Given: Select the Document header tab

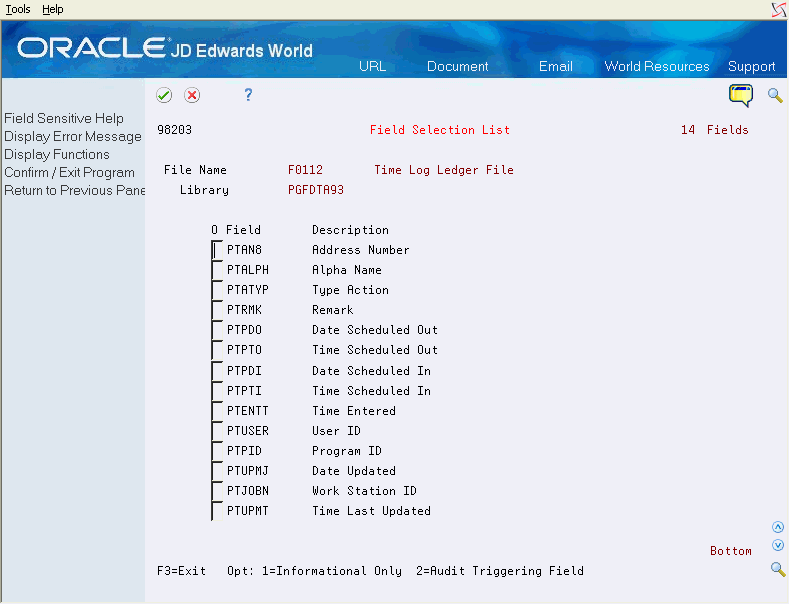Looking at the screenshot, I should pos(457,66).
